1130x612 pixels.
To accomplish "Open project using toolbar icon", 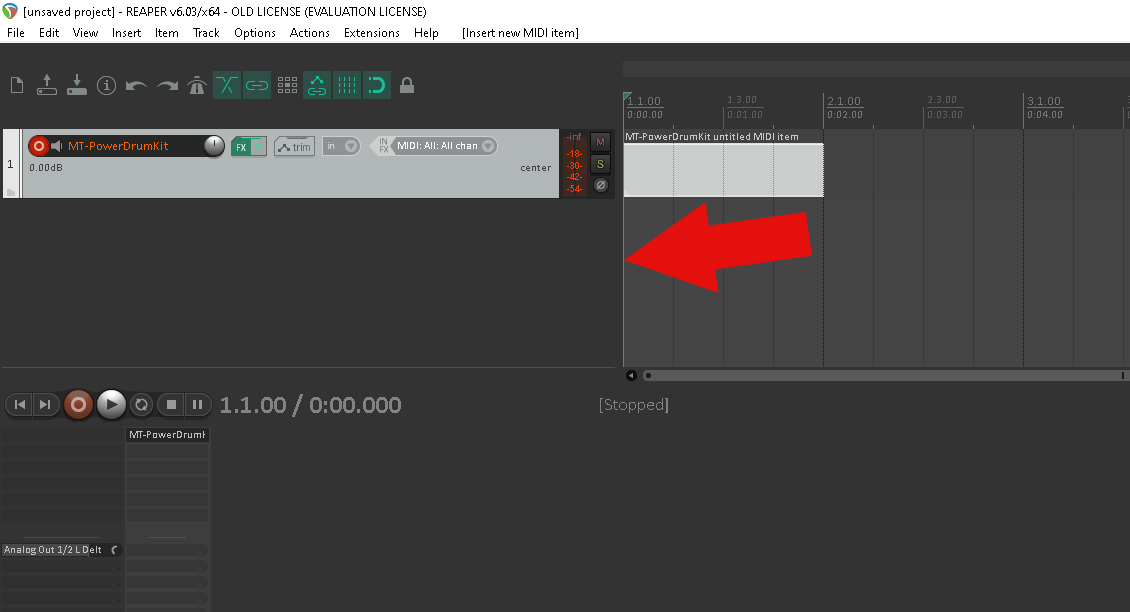I will [x=47, y=85].
